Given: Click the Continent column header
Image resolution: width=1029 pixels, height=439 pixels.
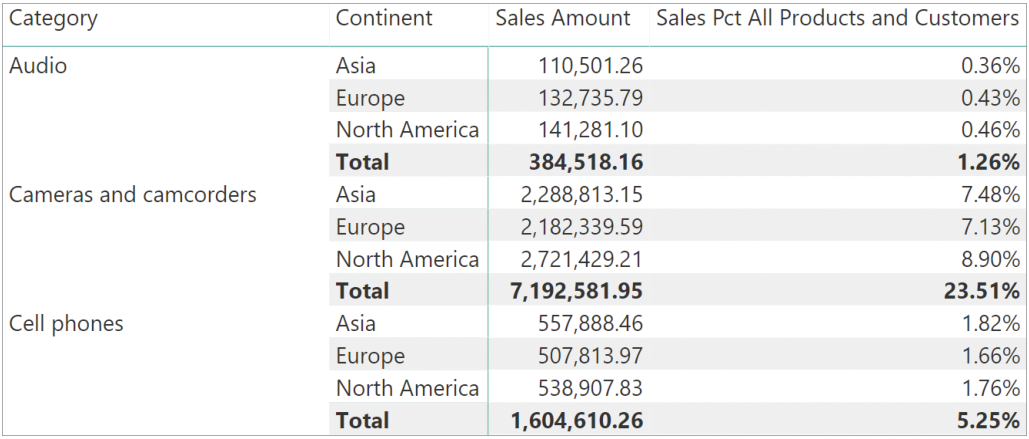Looking at the screenshot, I should point(384,18).
